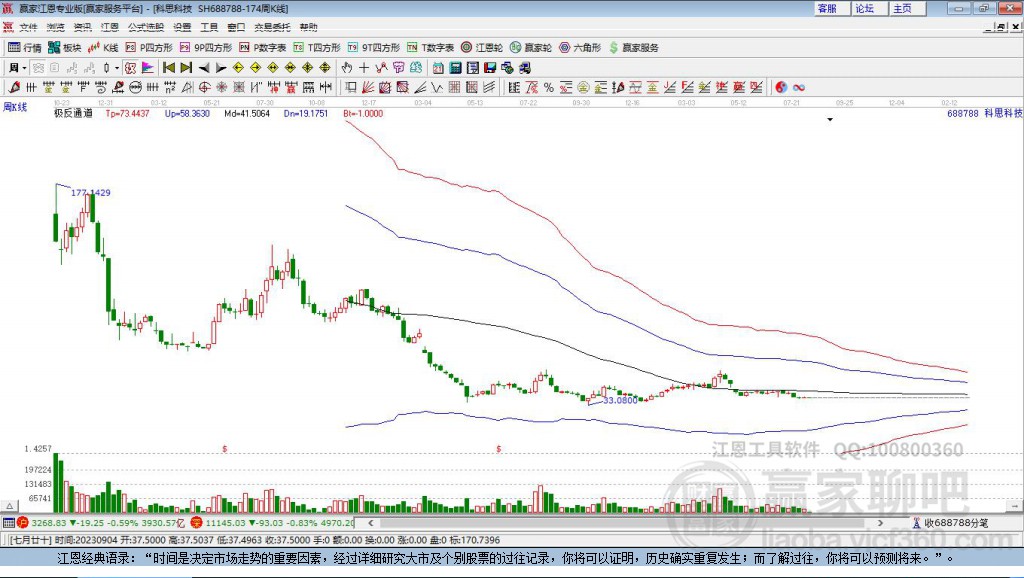Viewport: 1024px width, 578px height.
Task: Click the Tp=73.4437 value
Action: point(127,114)
